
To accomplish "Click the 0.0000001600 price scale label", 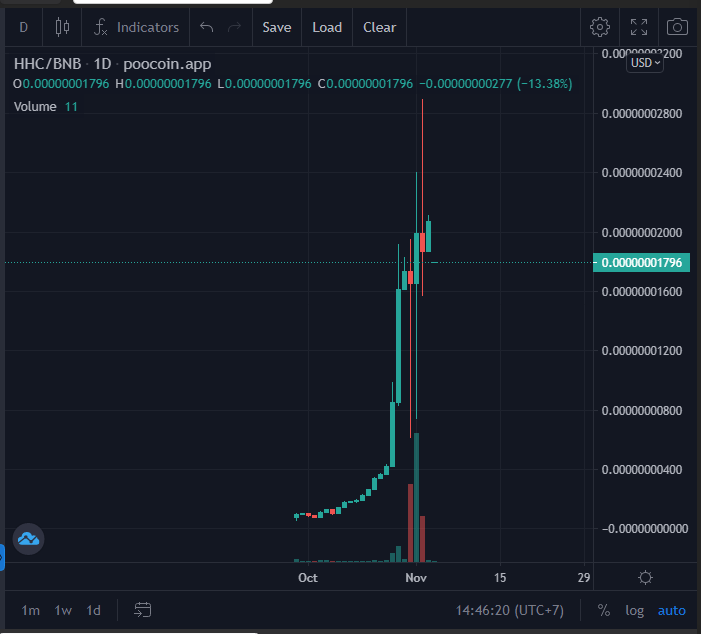I will click(642, 292).
